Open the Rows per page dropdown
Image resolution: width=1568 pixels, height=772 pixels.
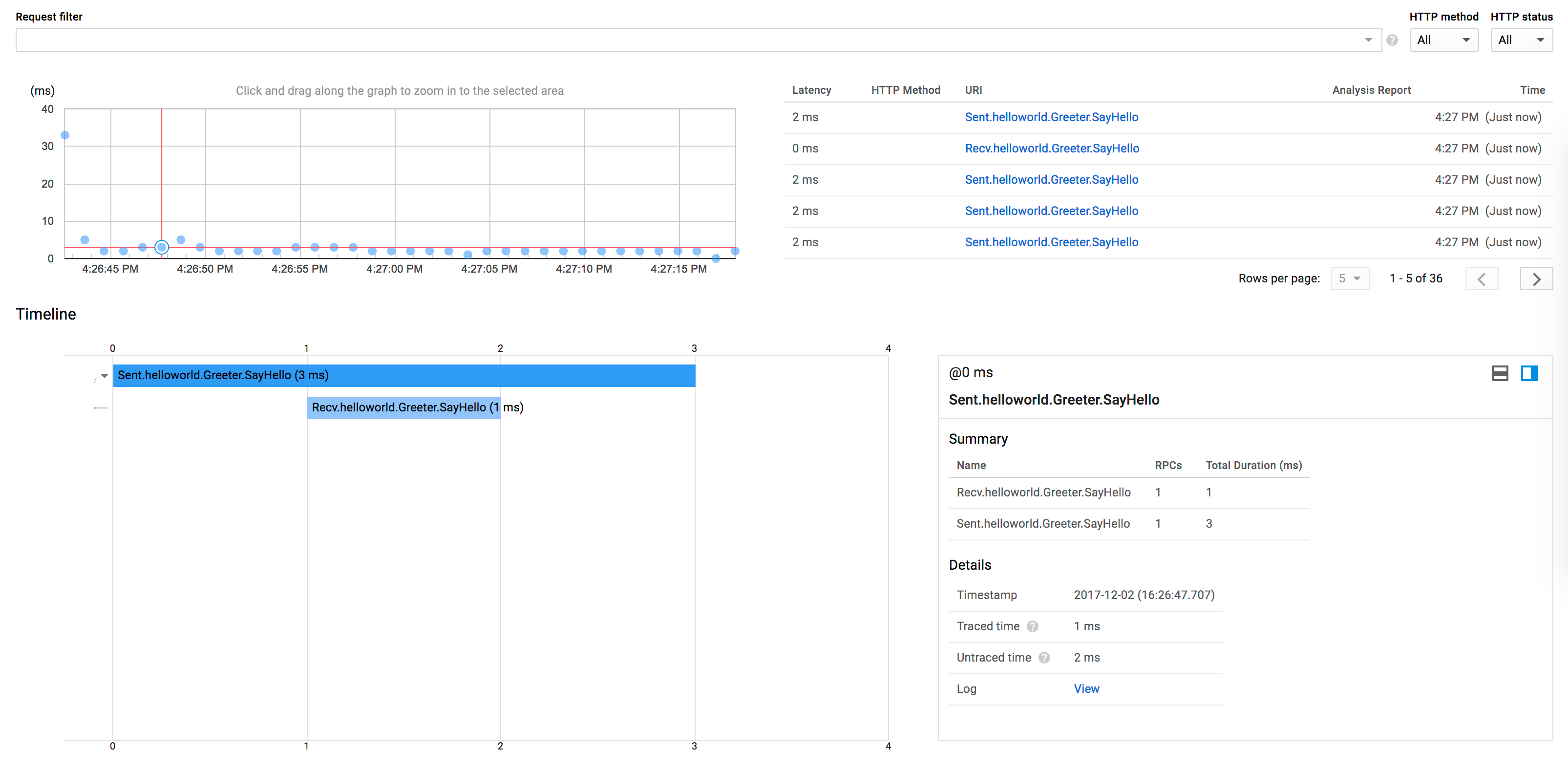pyautogui.click(x=1350, y=278)
